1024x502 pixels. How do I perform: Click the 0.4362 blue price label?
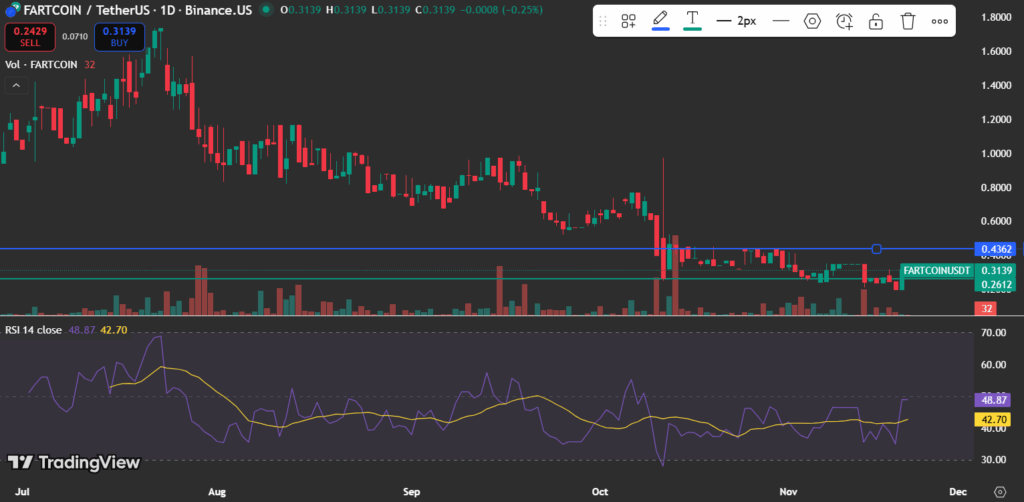pyautogui.click(x=996, y=249)
